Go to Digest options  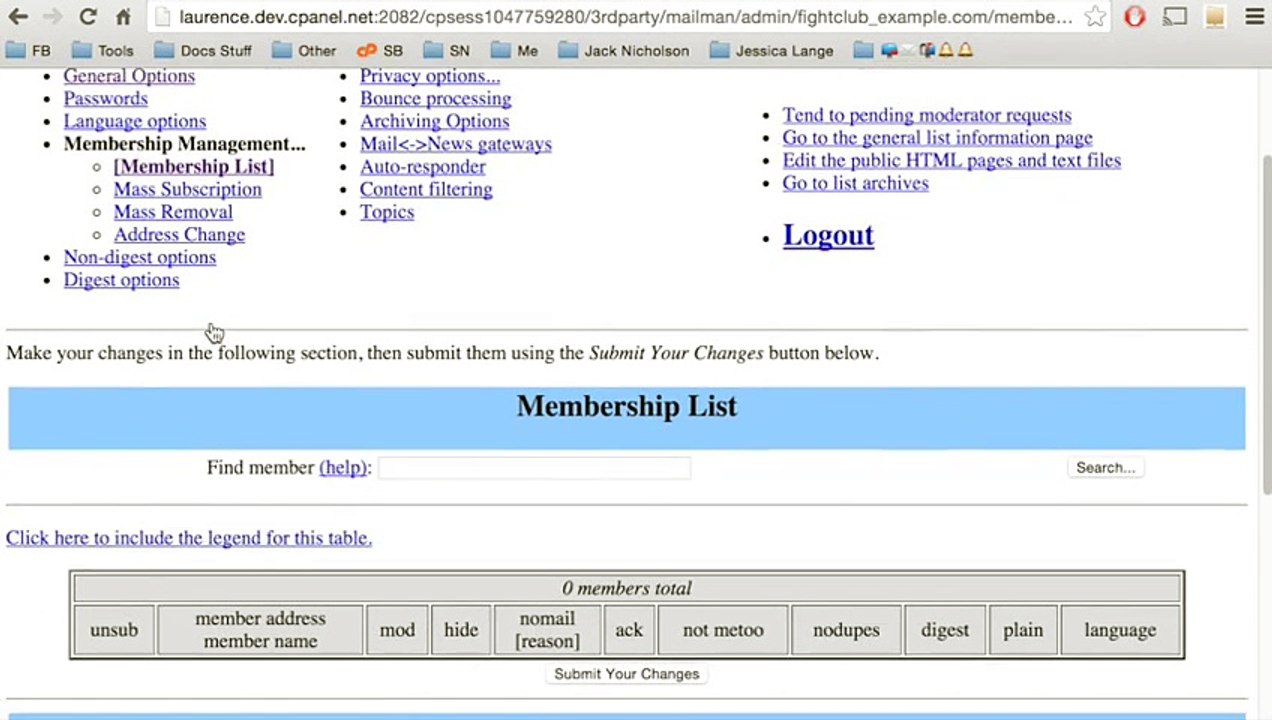click(x=121, y=280)
